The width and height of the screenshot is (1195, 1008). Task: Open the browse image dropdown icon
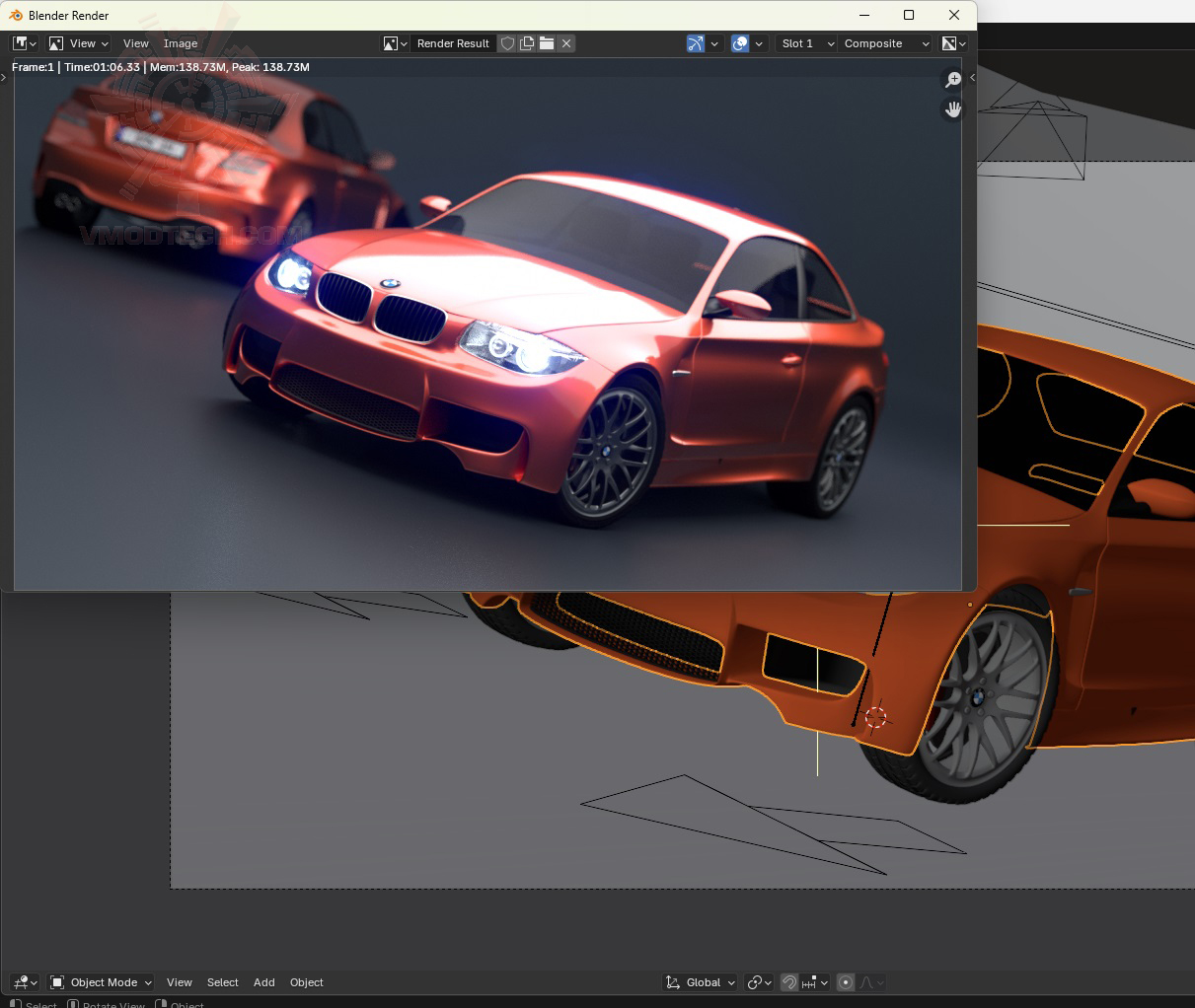[395, 43]
